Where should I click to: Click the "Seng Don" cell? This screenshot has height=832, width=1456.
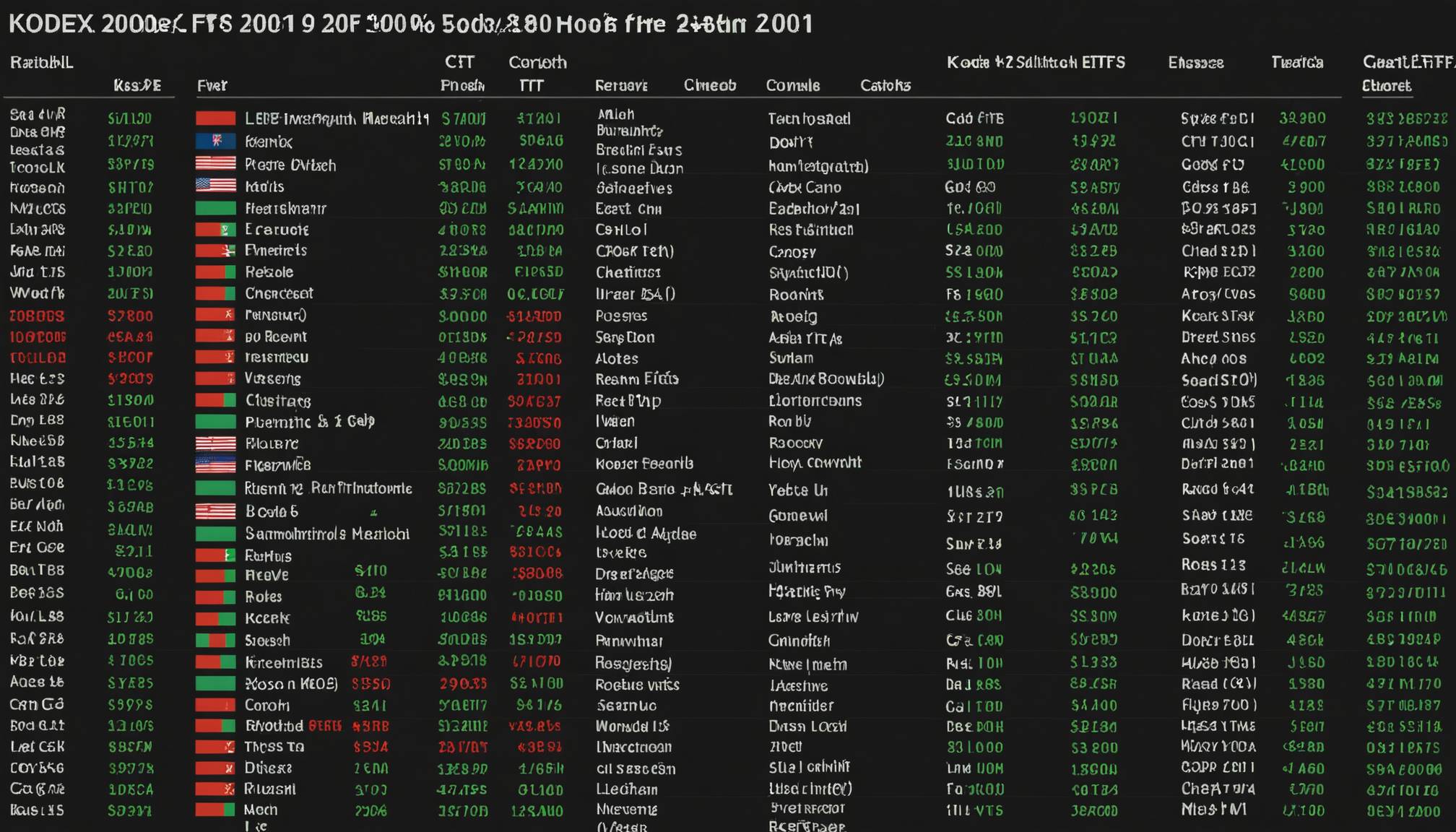click(x=625, y=337)
